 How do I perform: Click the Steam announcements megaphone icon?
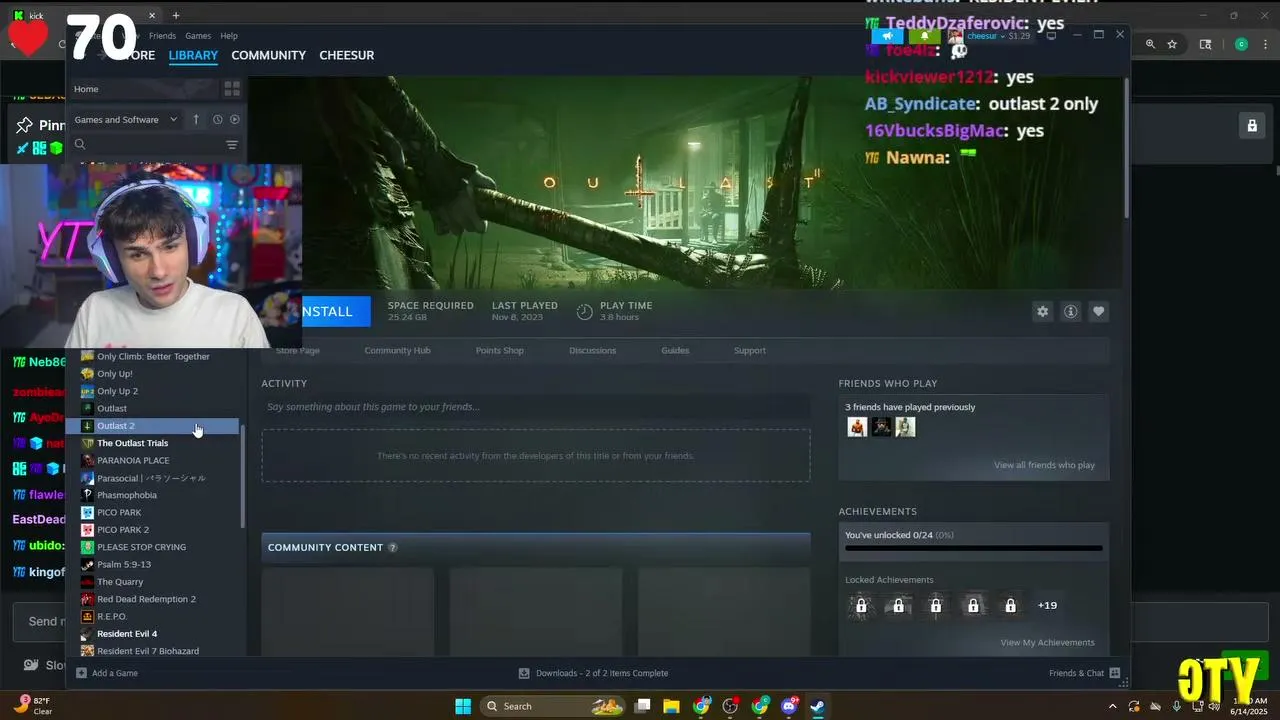point(887,36)
